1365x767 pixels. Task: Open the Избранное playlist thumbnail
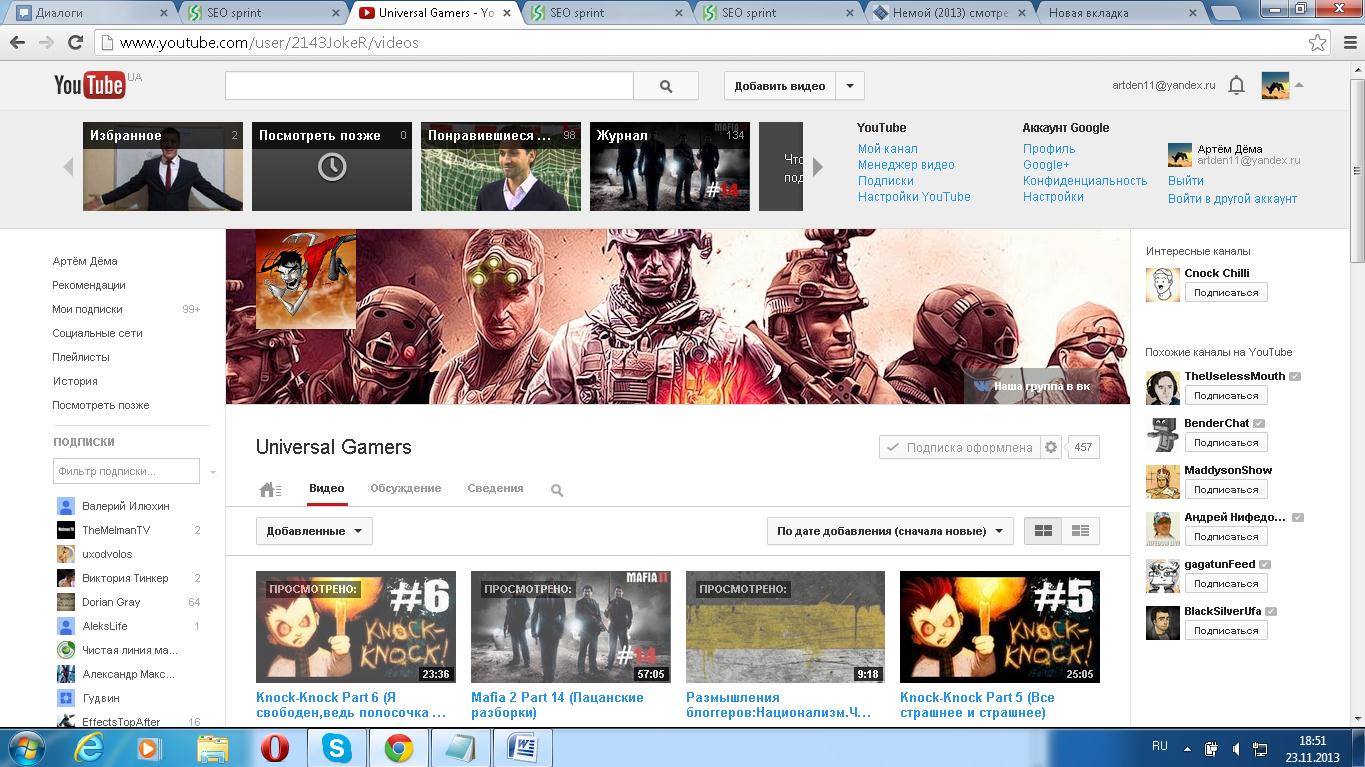tap(163, 167)
